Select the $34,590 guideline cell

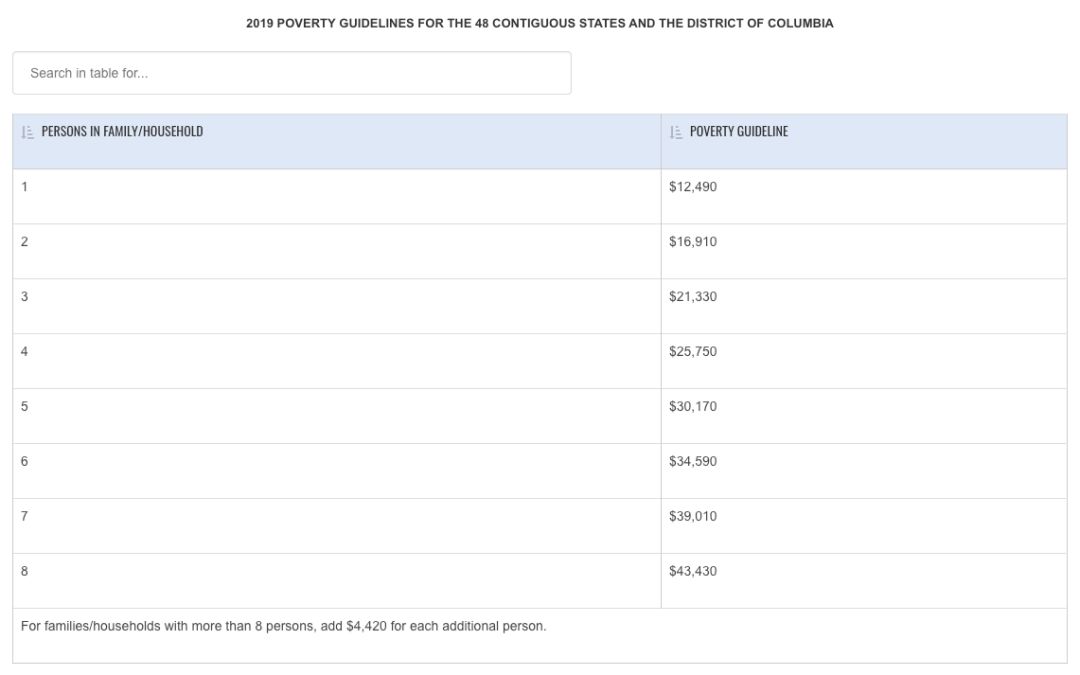click(x=693, y=462)
